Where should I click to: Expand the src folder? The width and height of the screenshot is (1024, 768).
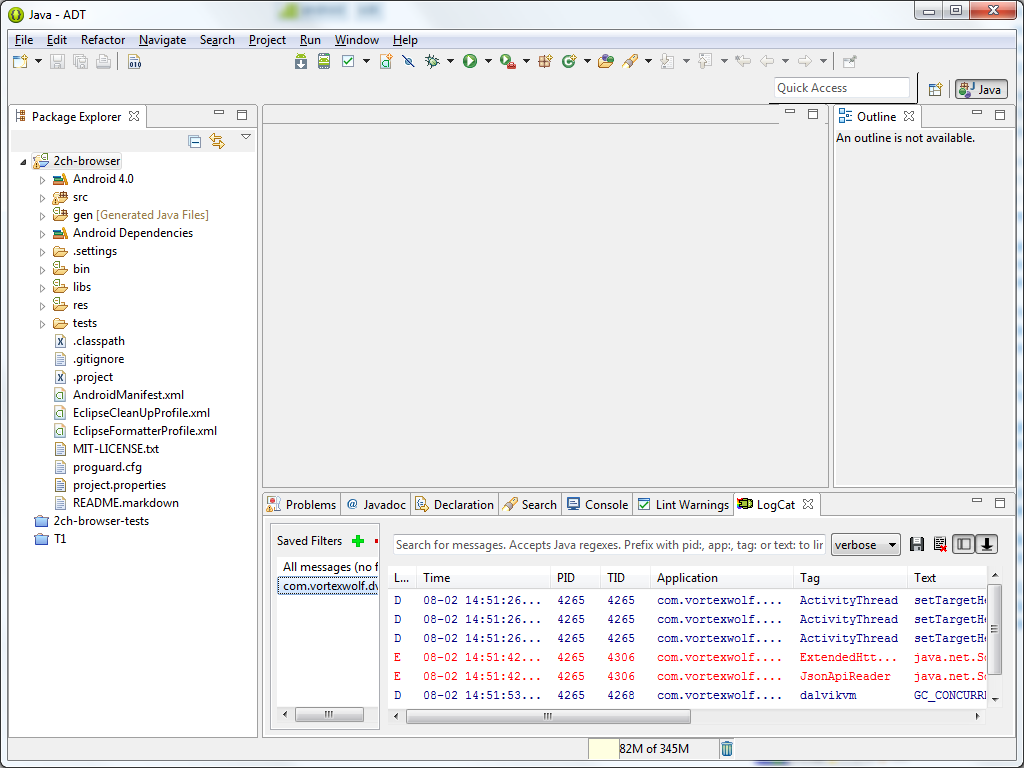point(42,197)
